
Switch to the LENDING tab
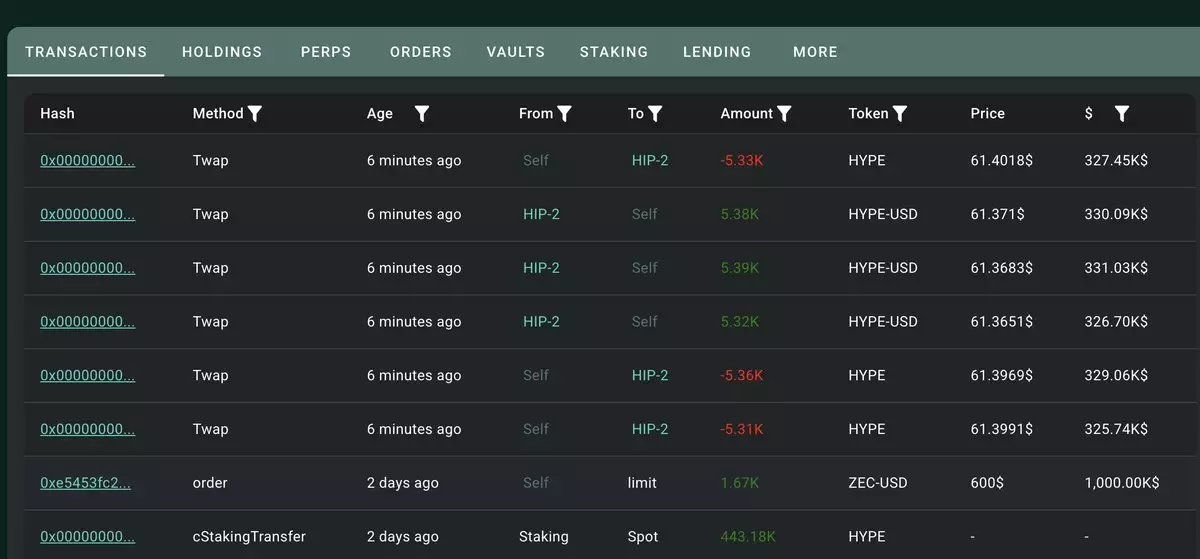[717, 52]
